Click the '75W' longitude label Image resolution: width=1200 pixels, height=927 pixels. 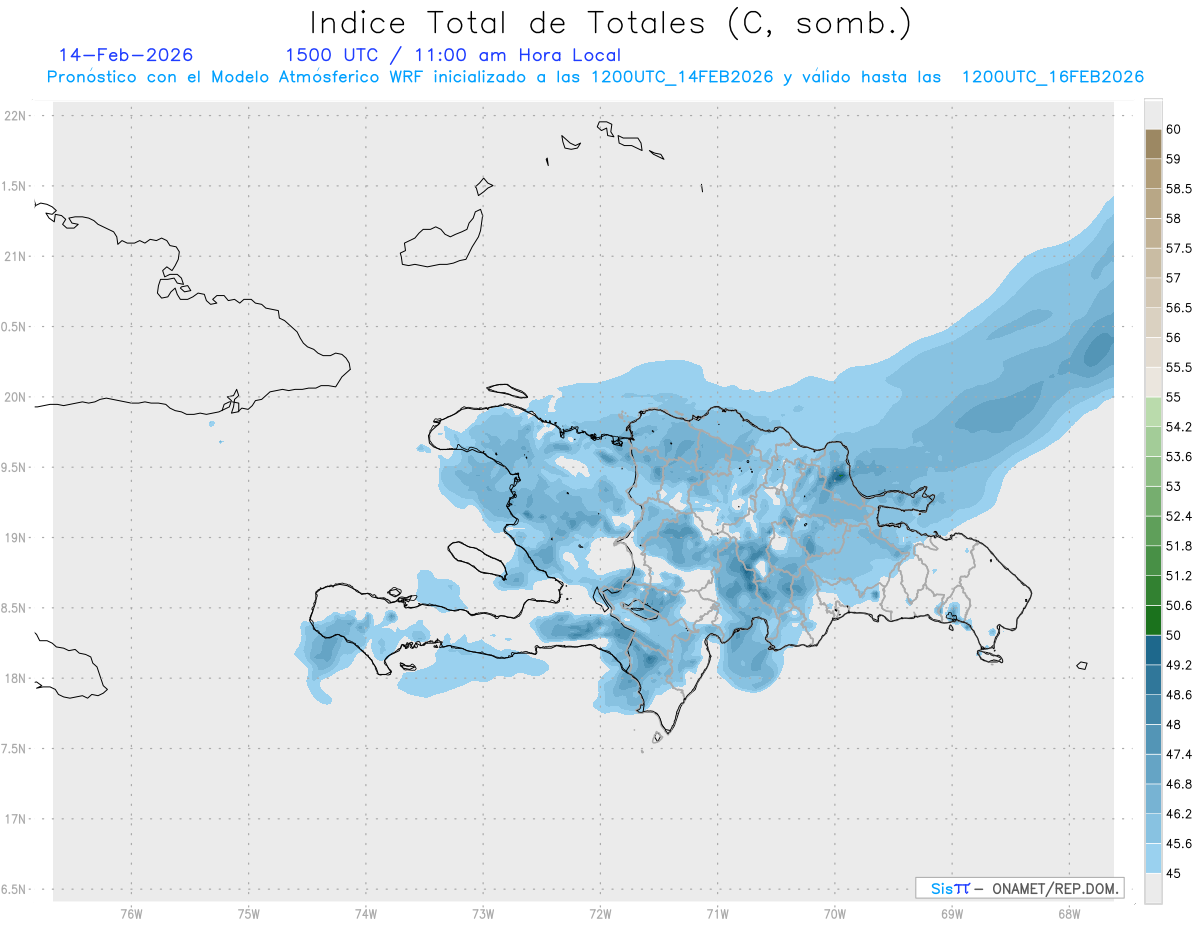(249, 914)
